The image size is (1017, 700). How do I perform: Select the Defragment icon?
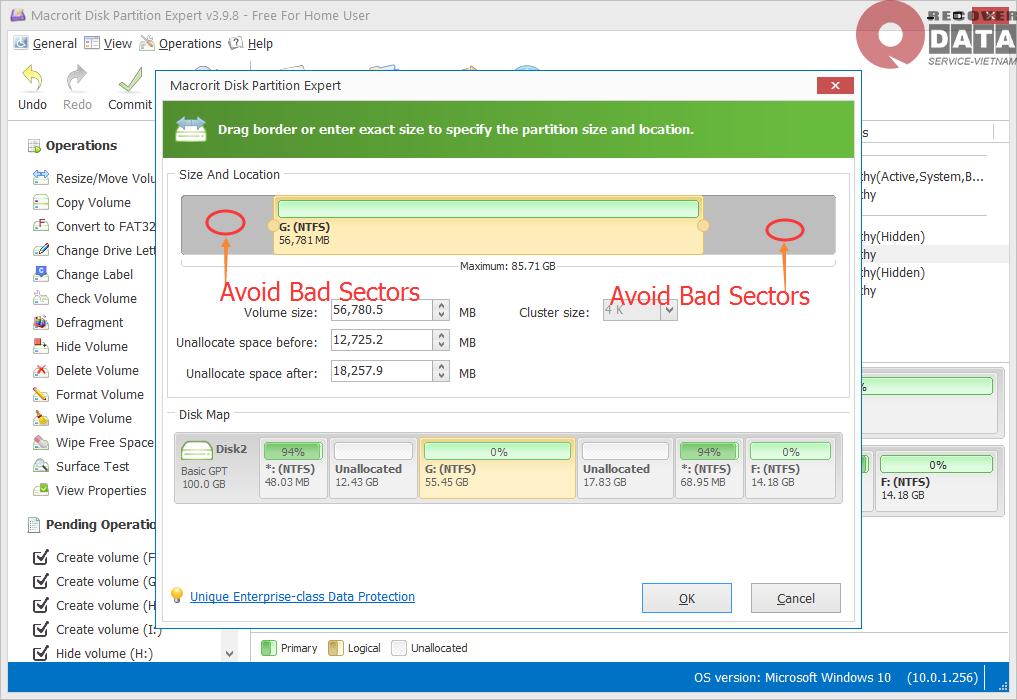click(41, 322)
